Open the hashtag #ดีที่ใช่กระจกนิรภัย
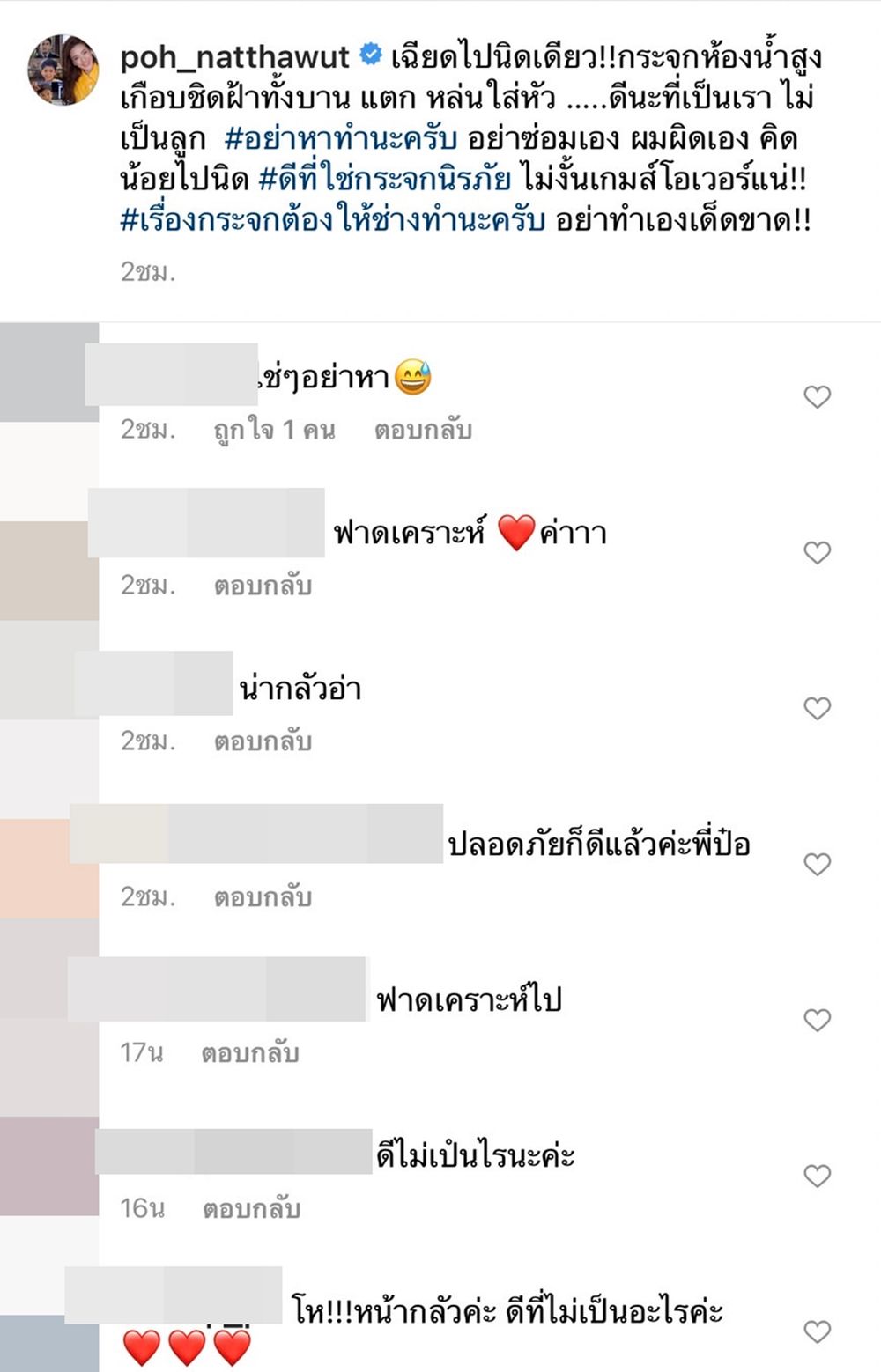881x1372 pixels. coord(385,180)
